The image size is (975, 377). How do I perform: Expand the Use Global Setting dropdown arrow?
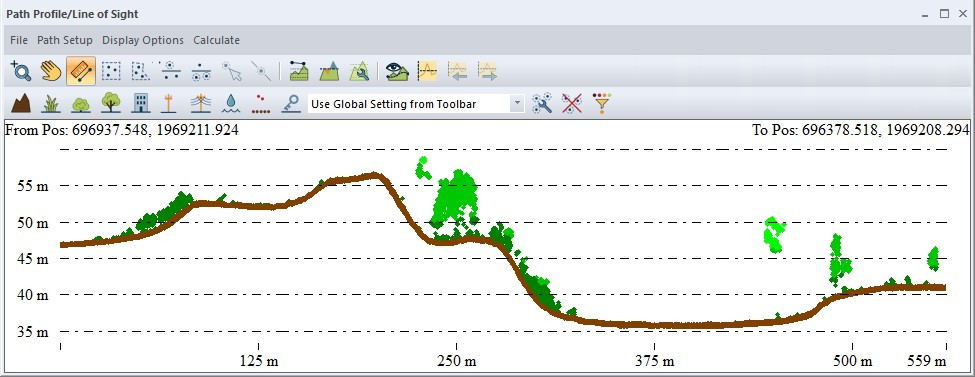[x=517, y=105]
